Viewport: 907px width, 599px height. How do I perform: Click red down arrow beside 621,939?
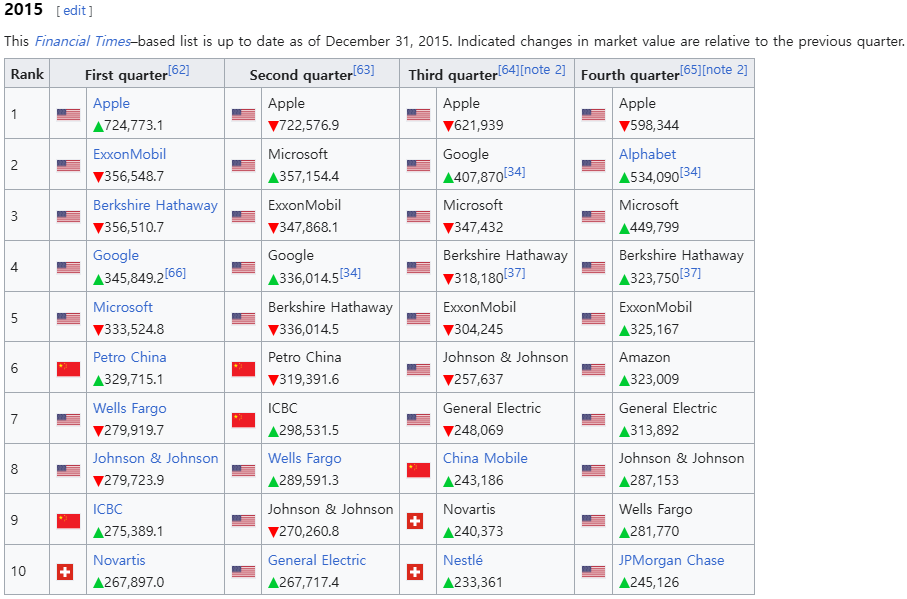click(448, 126)
